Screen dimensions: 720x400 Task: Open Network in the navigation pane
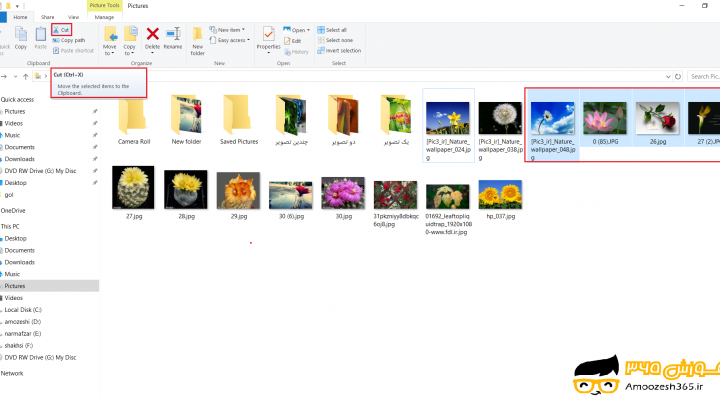click(12, 373)
